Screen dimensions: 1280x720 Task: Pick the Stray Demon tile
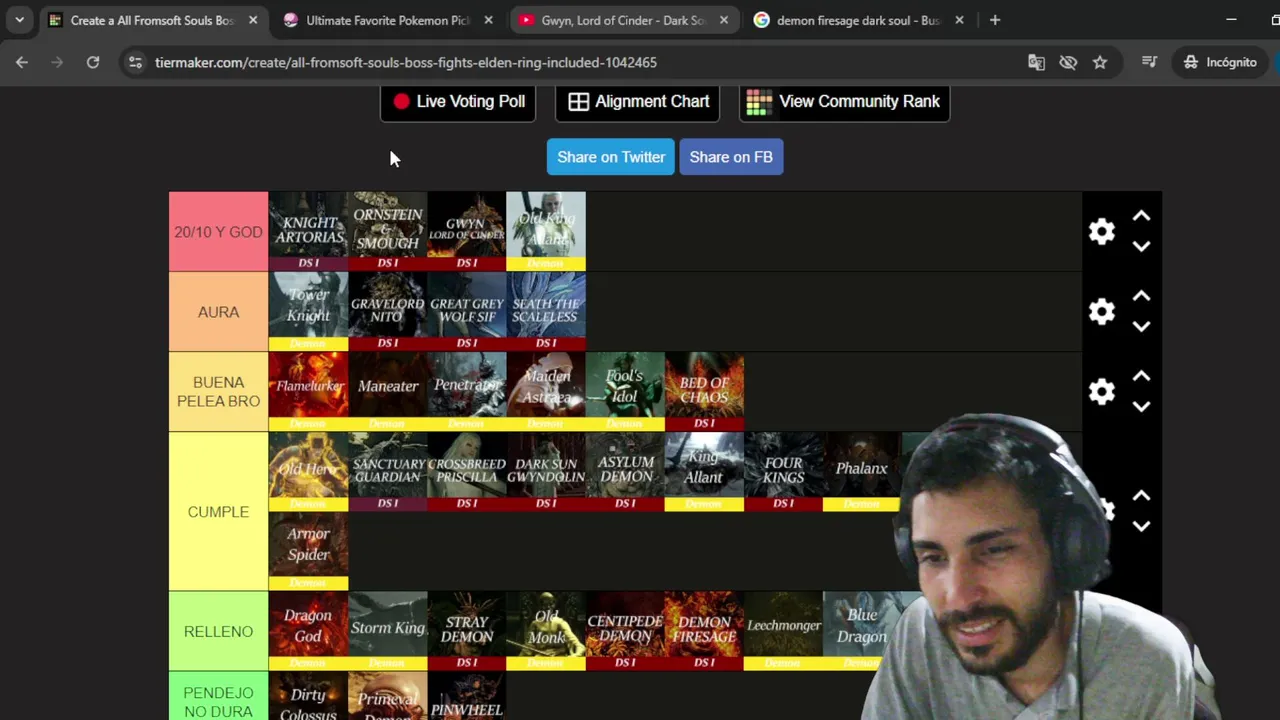click(x=466, y=631)
